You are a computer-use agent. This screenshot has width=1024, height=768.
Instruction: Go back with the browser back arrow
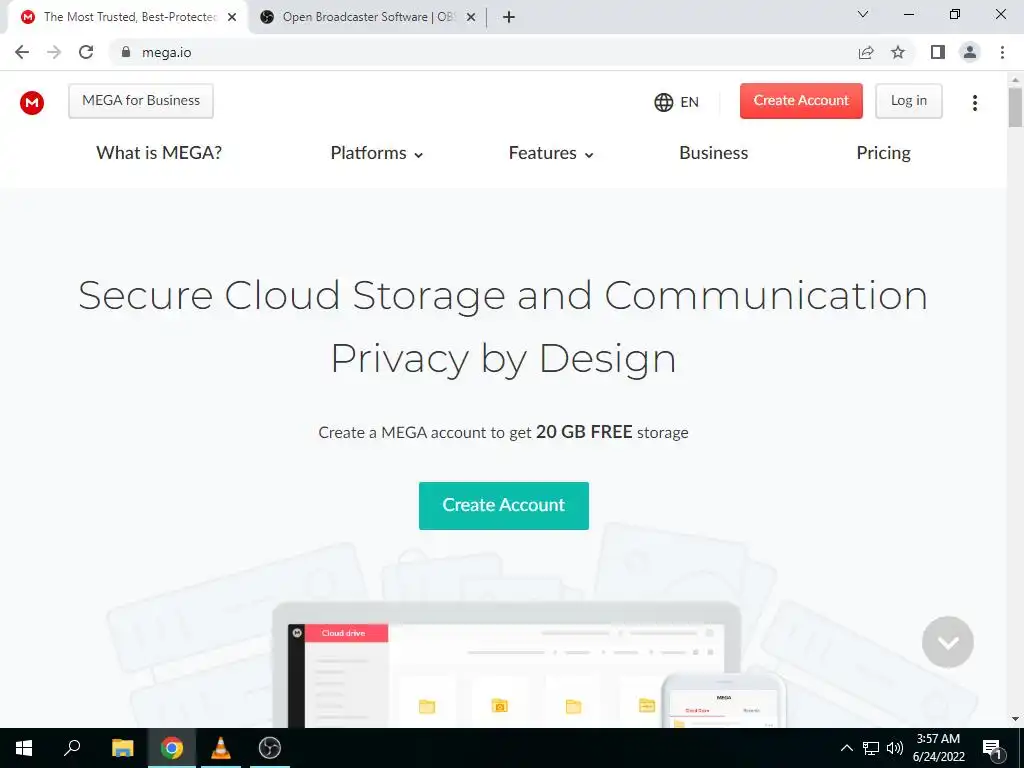tap(22, 52)
